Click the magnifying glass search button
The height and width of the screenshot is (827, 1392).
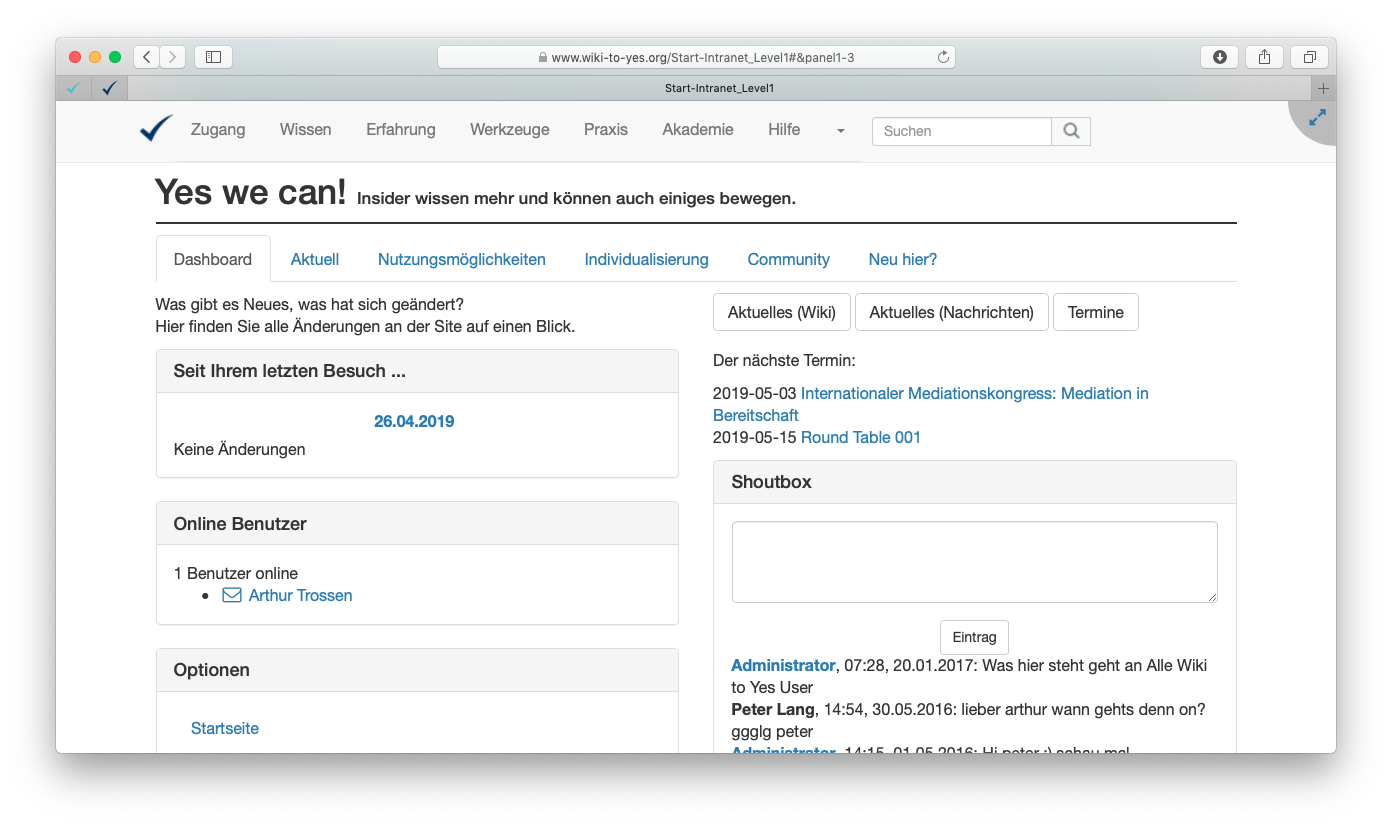1071,131
